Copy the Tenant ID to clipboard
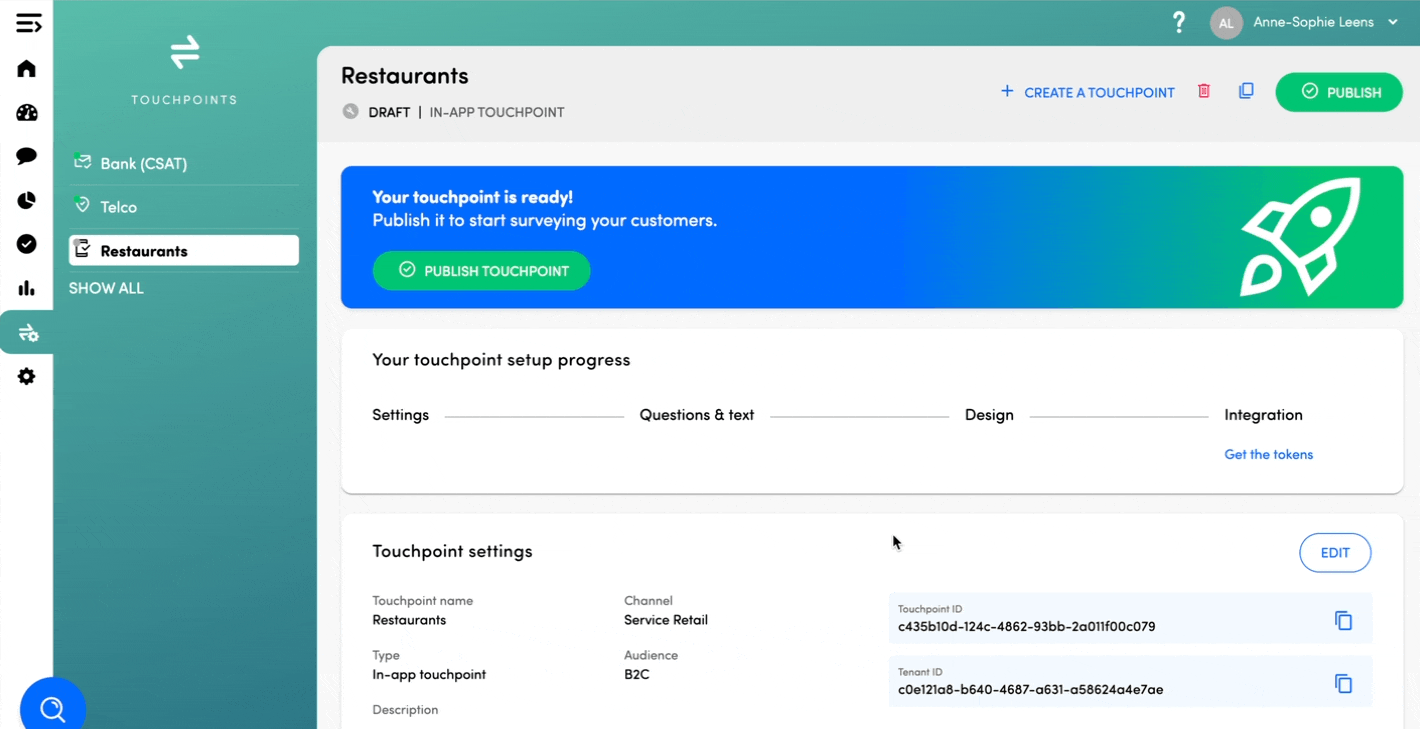 (1343, 684)
